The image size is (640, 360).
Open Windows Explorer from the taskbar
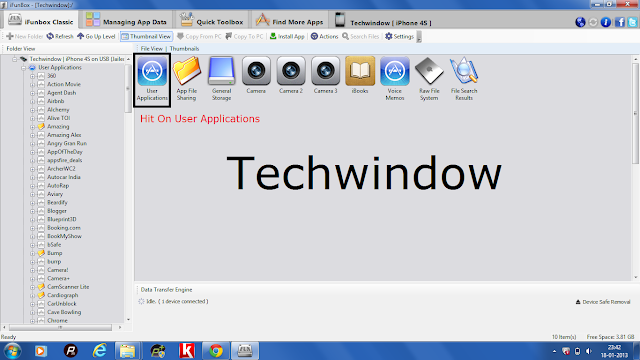click(127, 351)
